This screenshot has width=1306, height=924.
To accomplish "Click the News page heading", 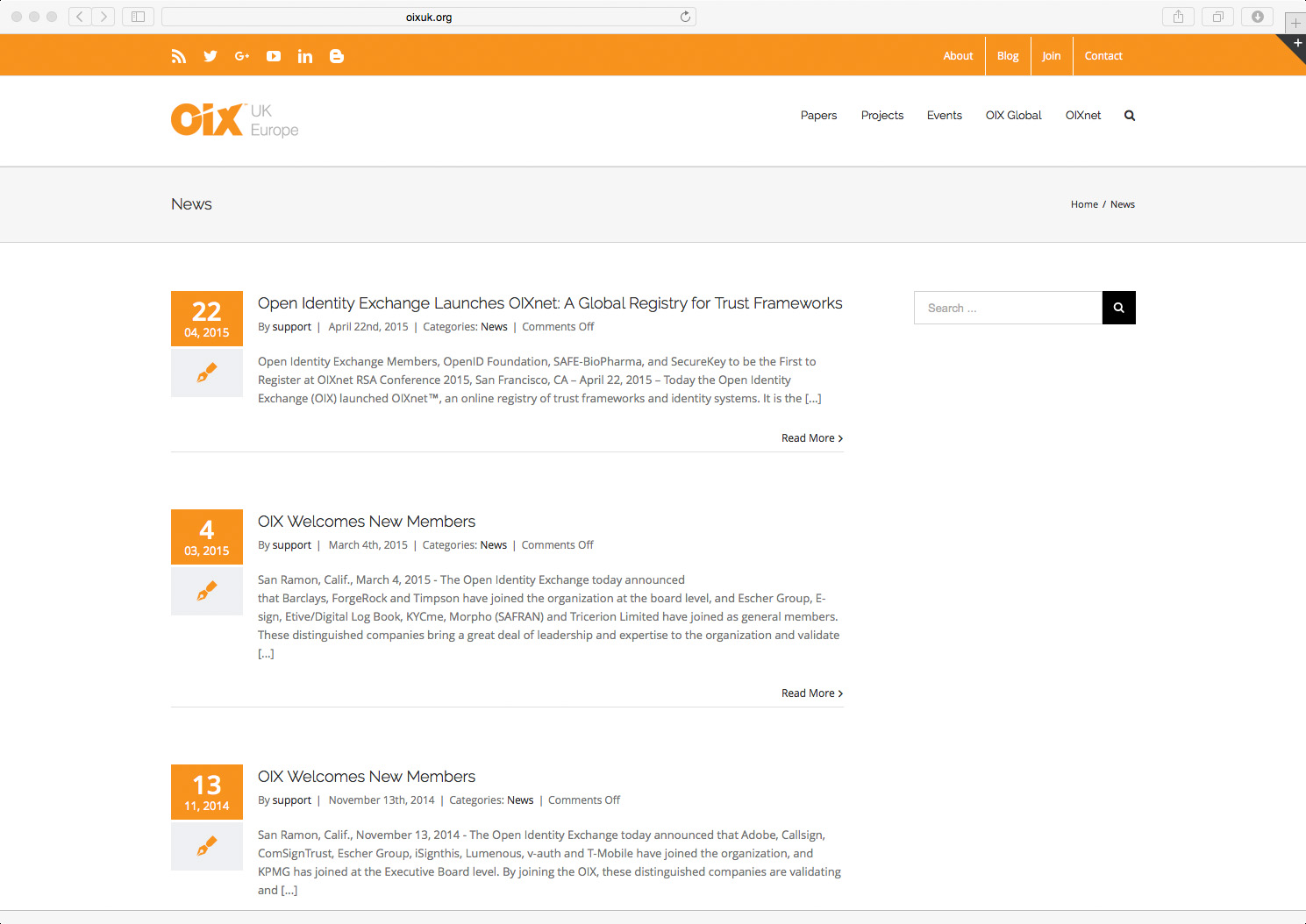I will [191, 204].
